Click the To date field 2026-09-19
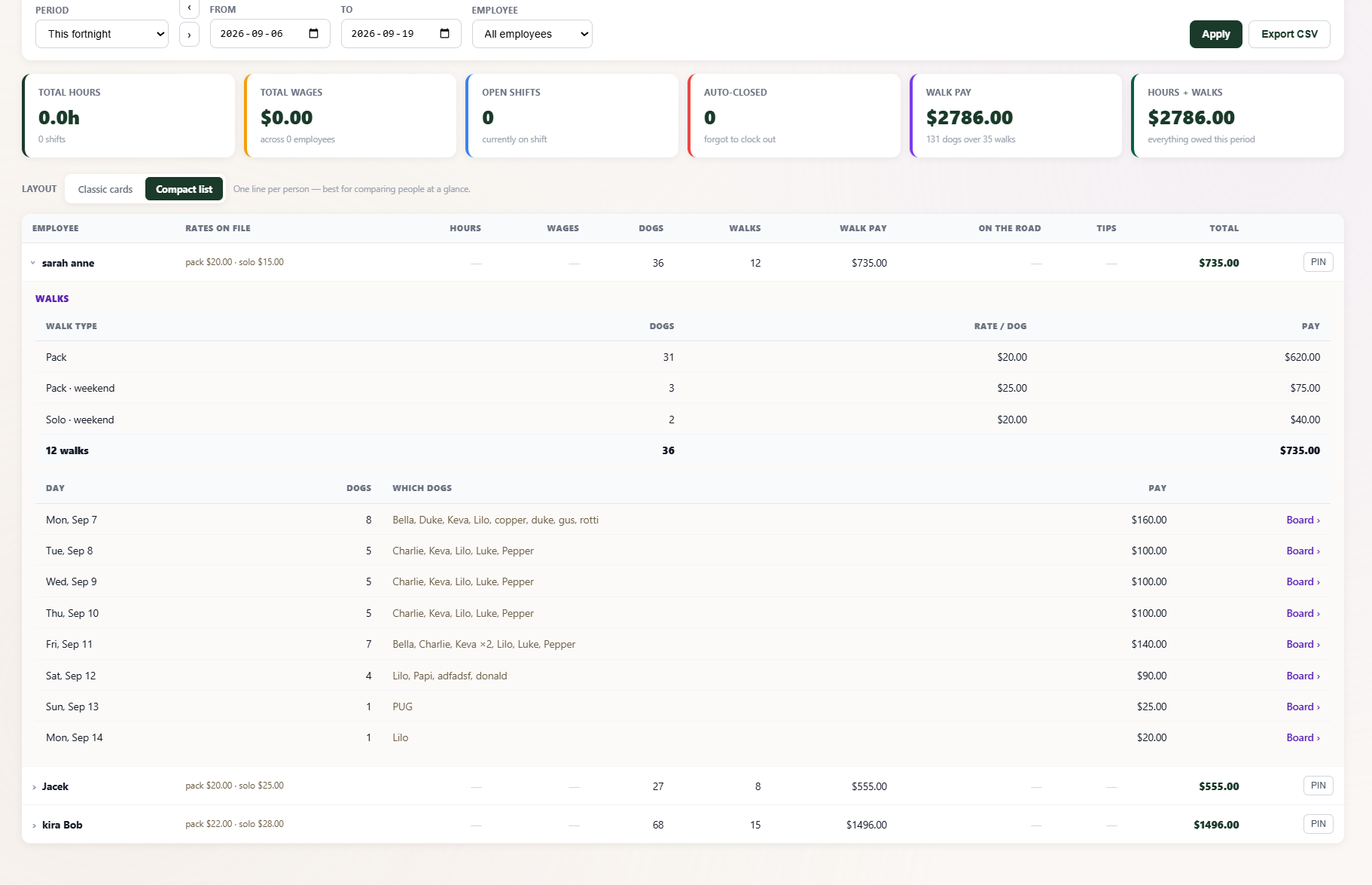 tap(401, 34)
